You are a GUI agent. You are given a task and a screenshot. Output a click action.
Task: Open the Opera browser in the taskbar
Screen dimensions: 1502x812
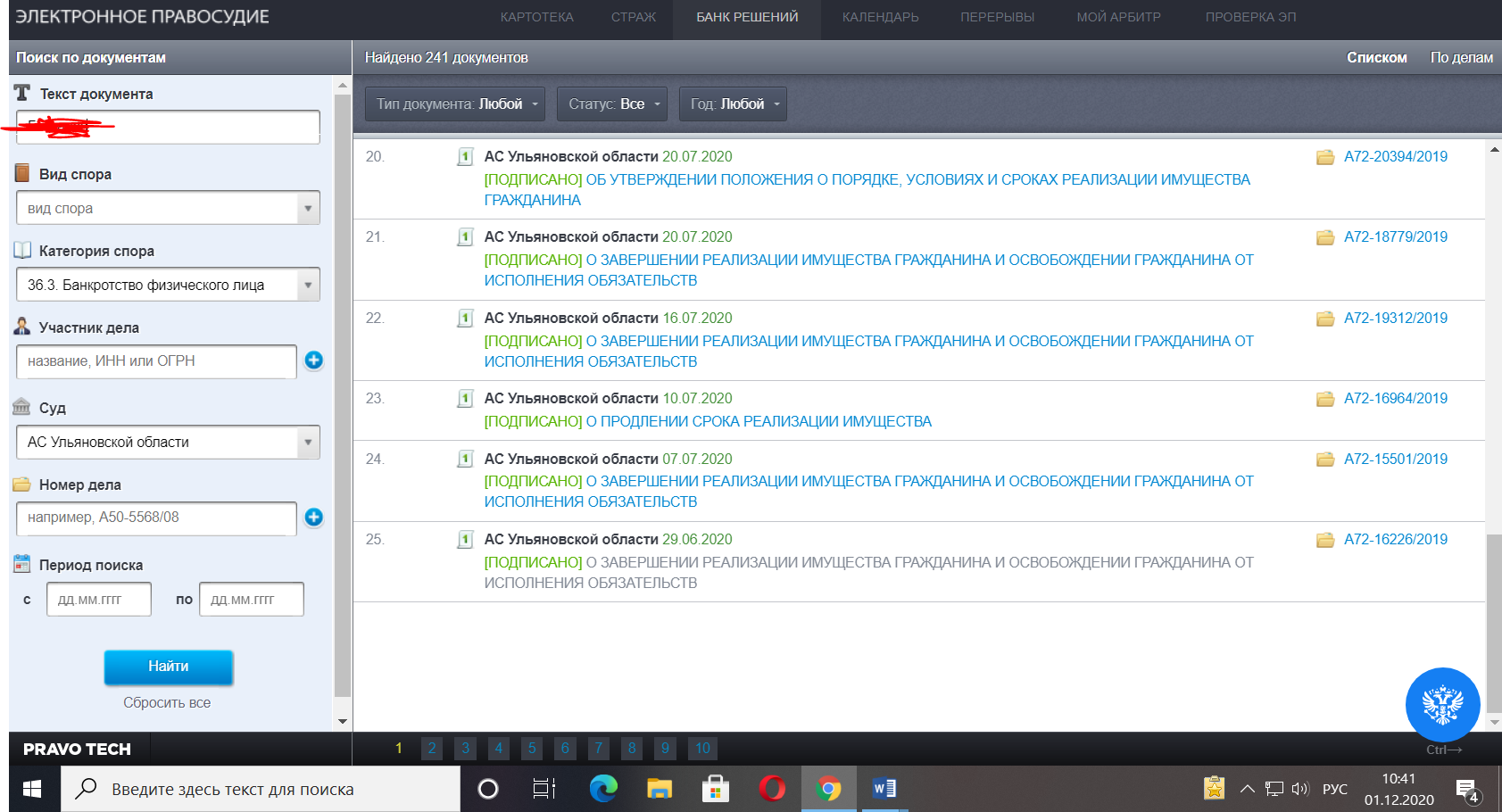click(772, 789)
